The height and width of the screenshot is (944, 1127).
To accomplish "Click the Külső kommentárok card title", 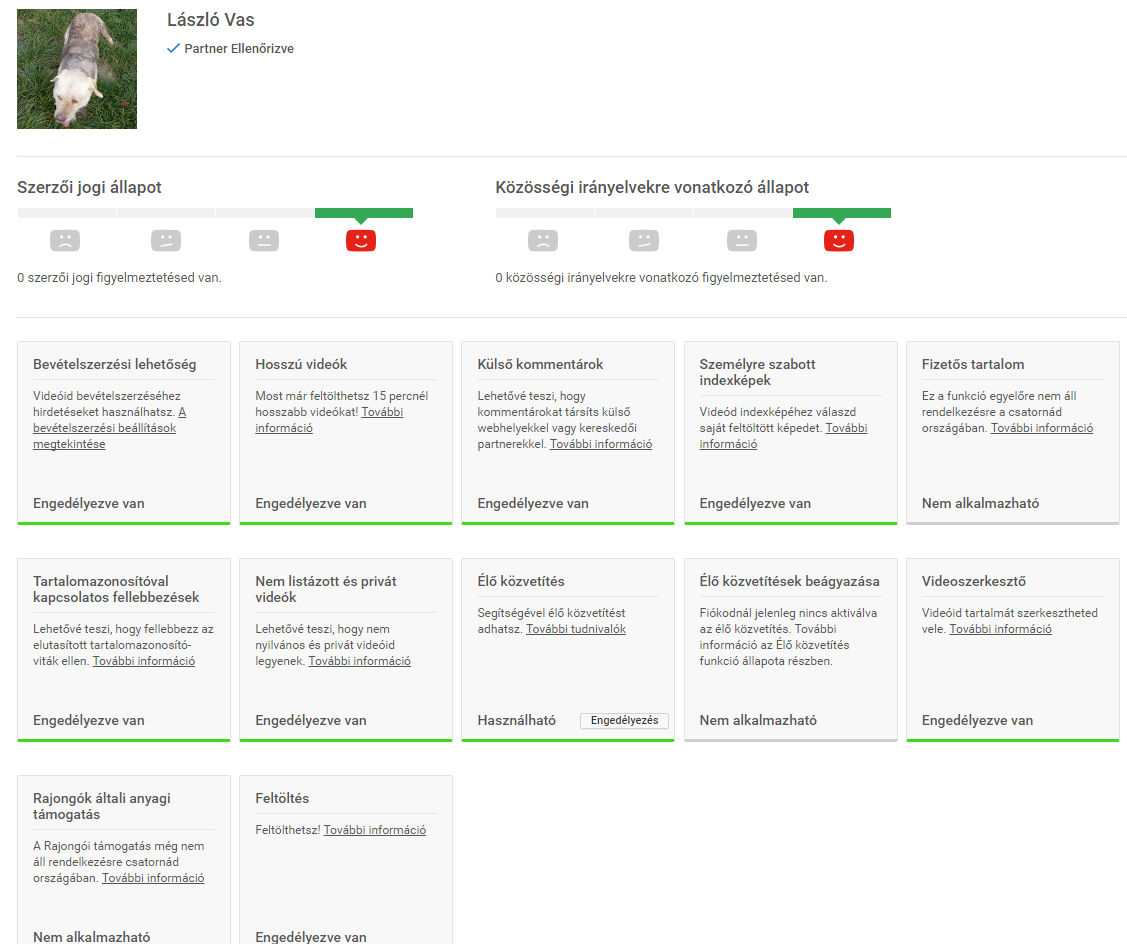I will tap(540, 365).
